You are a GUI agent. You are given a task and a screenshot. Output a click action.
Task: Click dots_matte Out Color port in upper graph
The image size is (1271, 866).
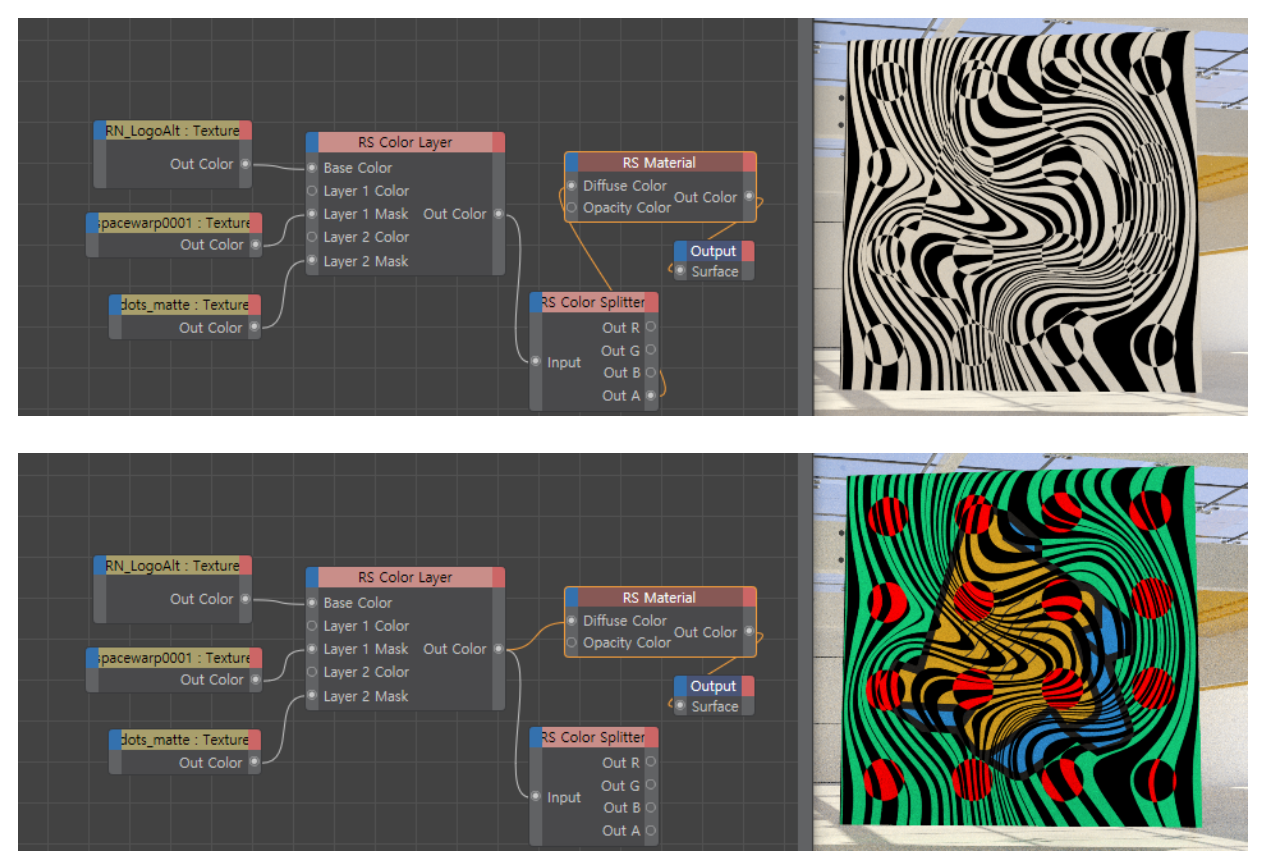click(254, 327)
